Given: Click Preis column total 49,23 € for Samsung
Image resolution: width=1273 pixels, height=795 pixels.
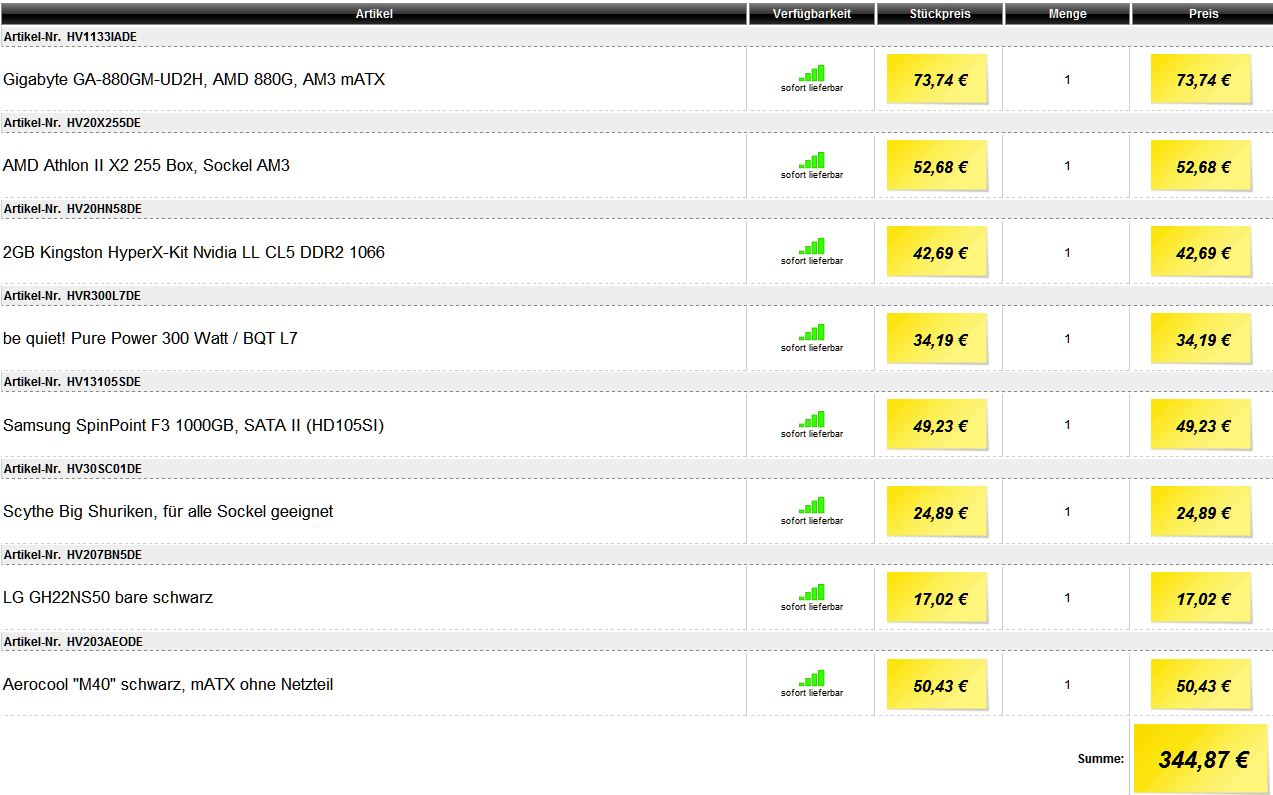Looking at the screenshot, I should 1201,425.
